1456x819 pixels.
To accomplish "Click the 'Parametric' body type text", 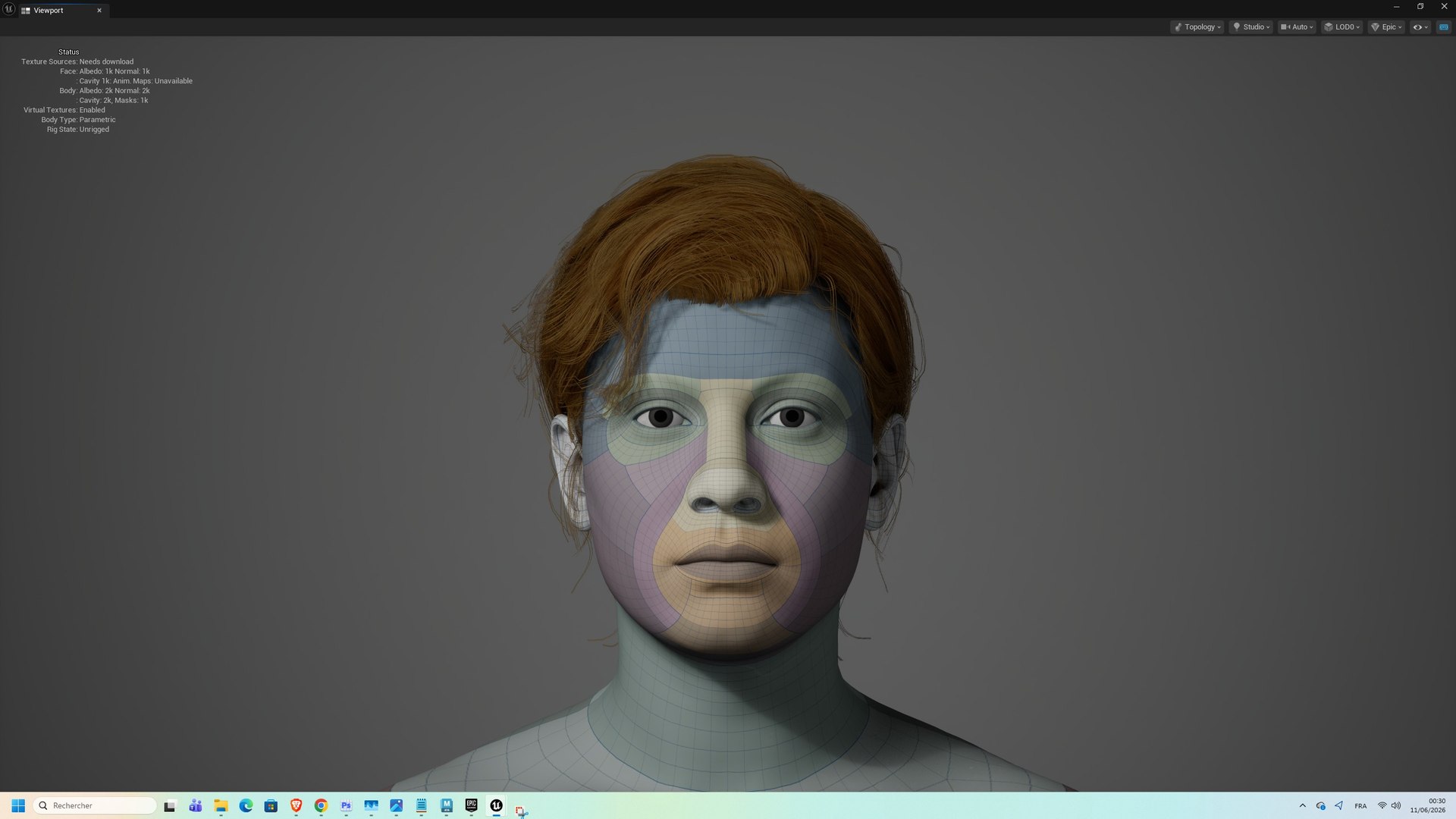I will pos(97,120).
